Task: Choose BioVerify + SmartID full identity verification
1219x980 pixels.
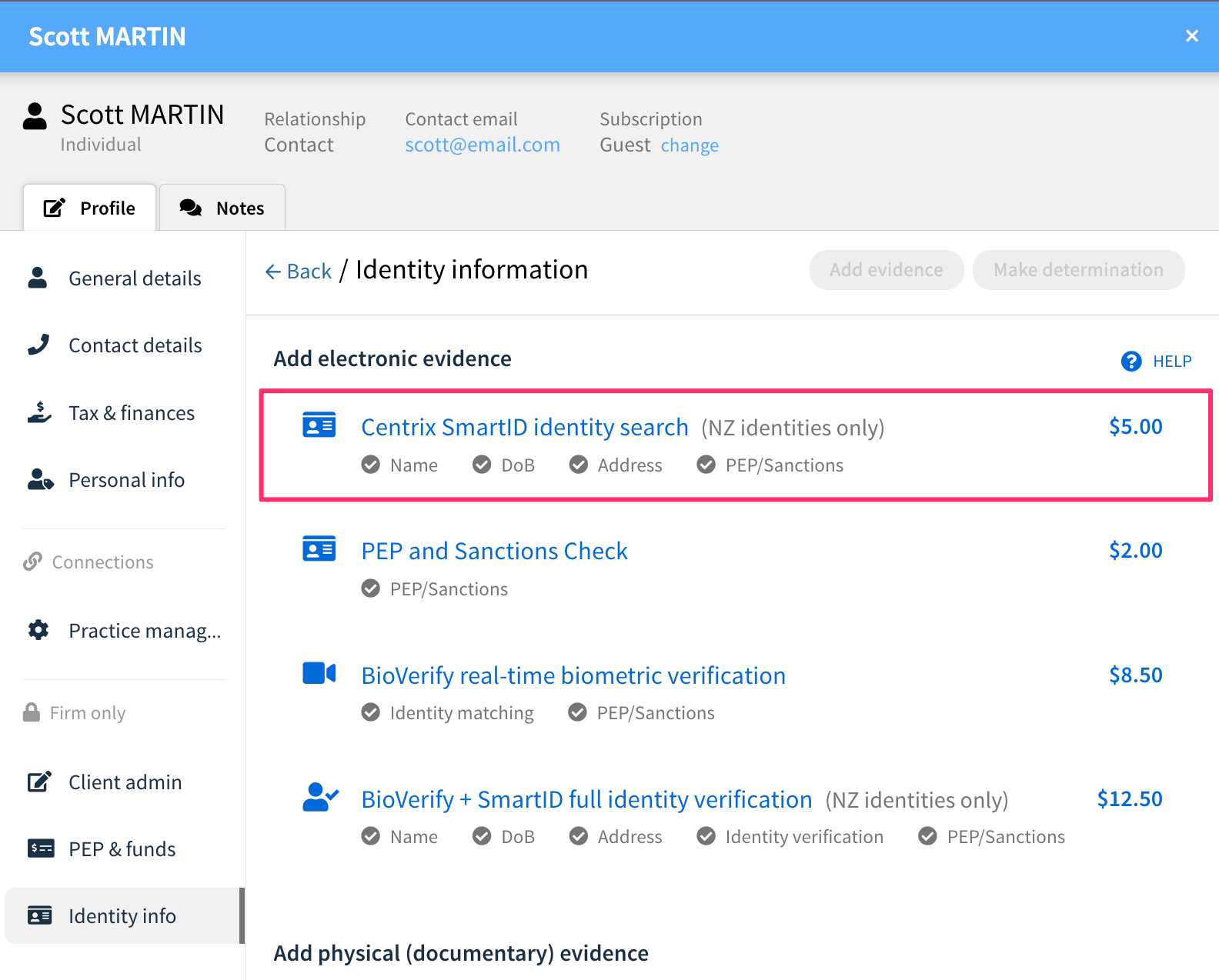Action: point(587,799)
